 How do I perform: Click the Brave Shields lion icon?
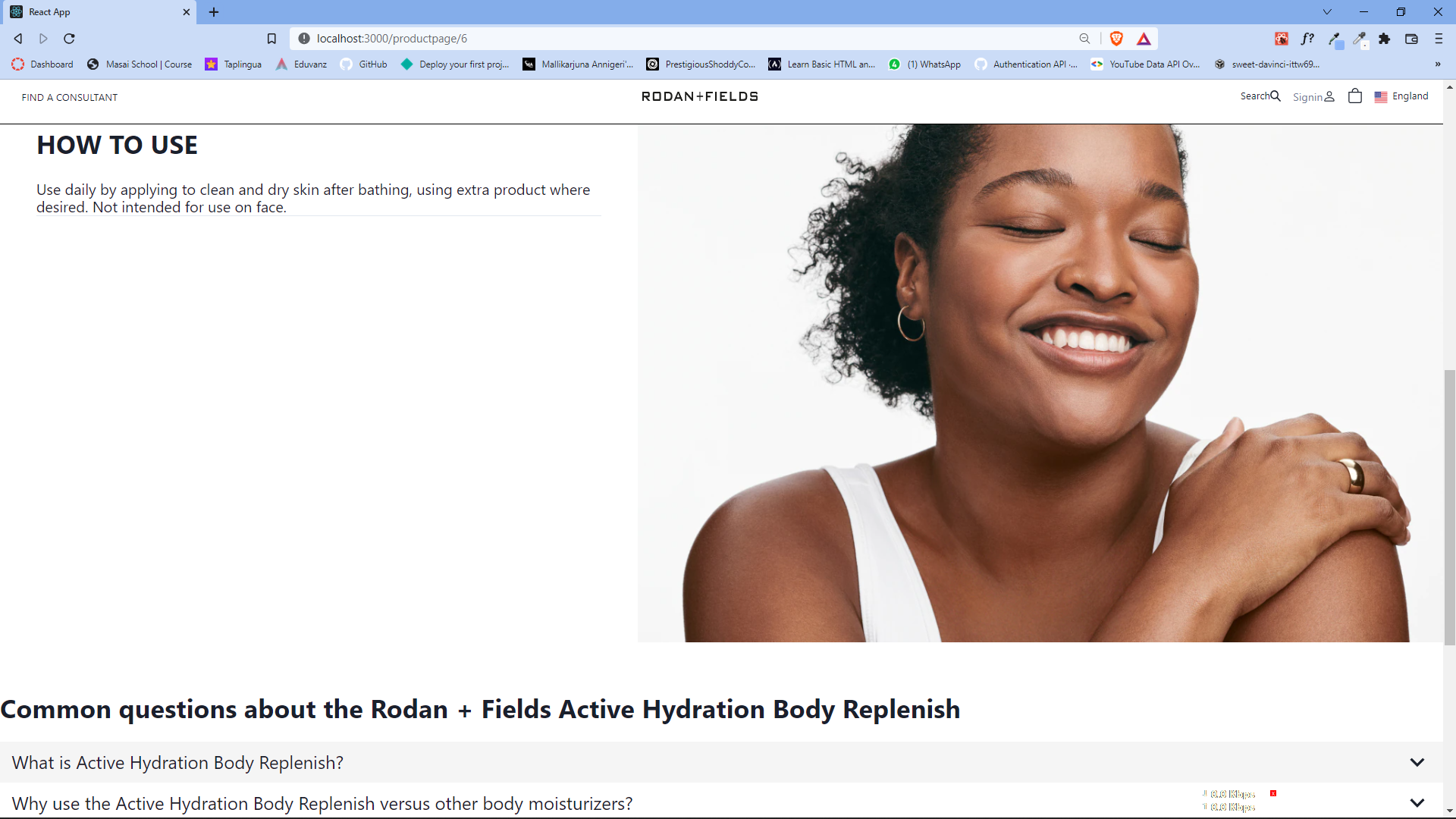[1116, 39]
